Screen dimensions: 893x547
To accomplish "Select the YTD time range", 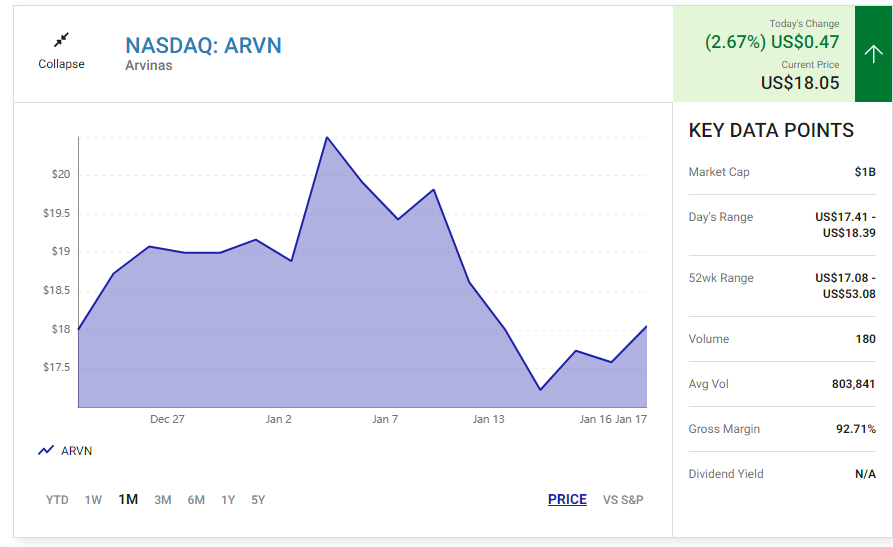I will point(57,500).
